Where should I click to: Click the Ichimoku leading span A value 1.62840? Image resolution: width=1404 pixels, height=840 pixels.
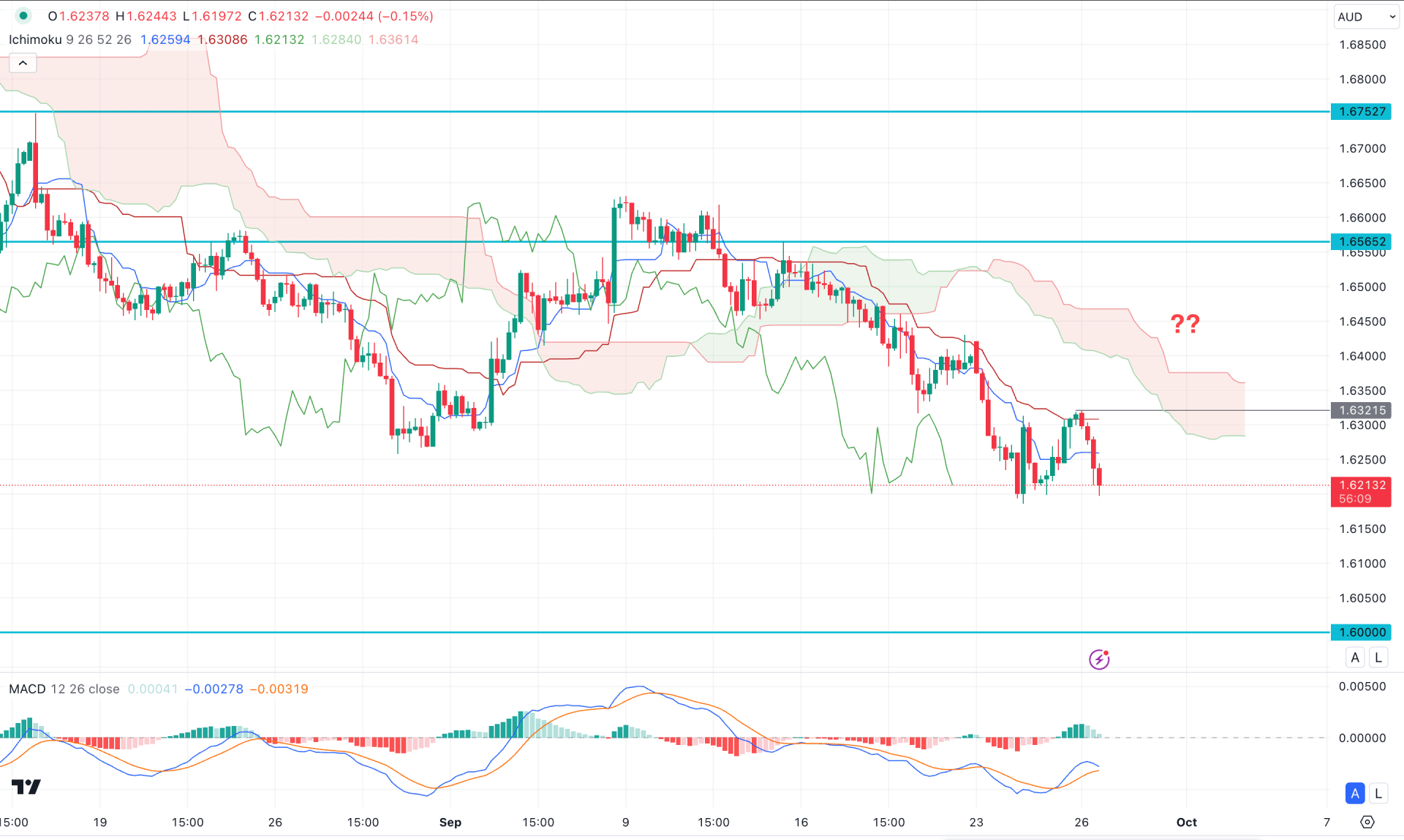pyautogui.click(x=336, y=39)
